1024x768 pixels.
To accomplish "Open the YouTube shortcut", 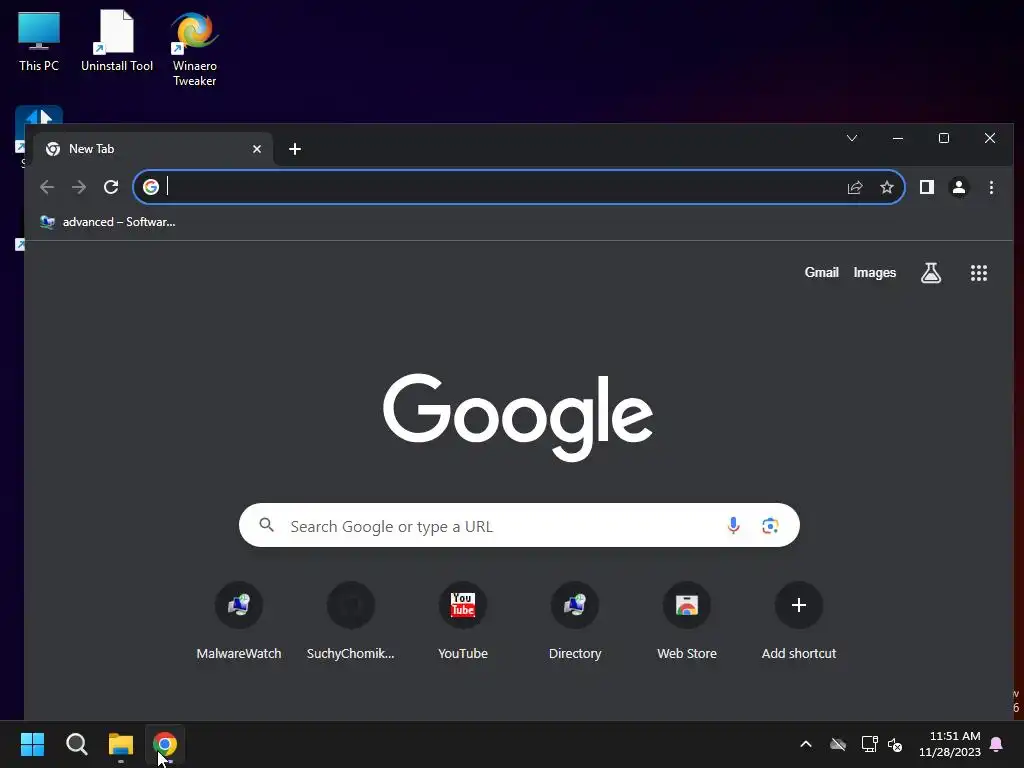I will click(463, 620).
